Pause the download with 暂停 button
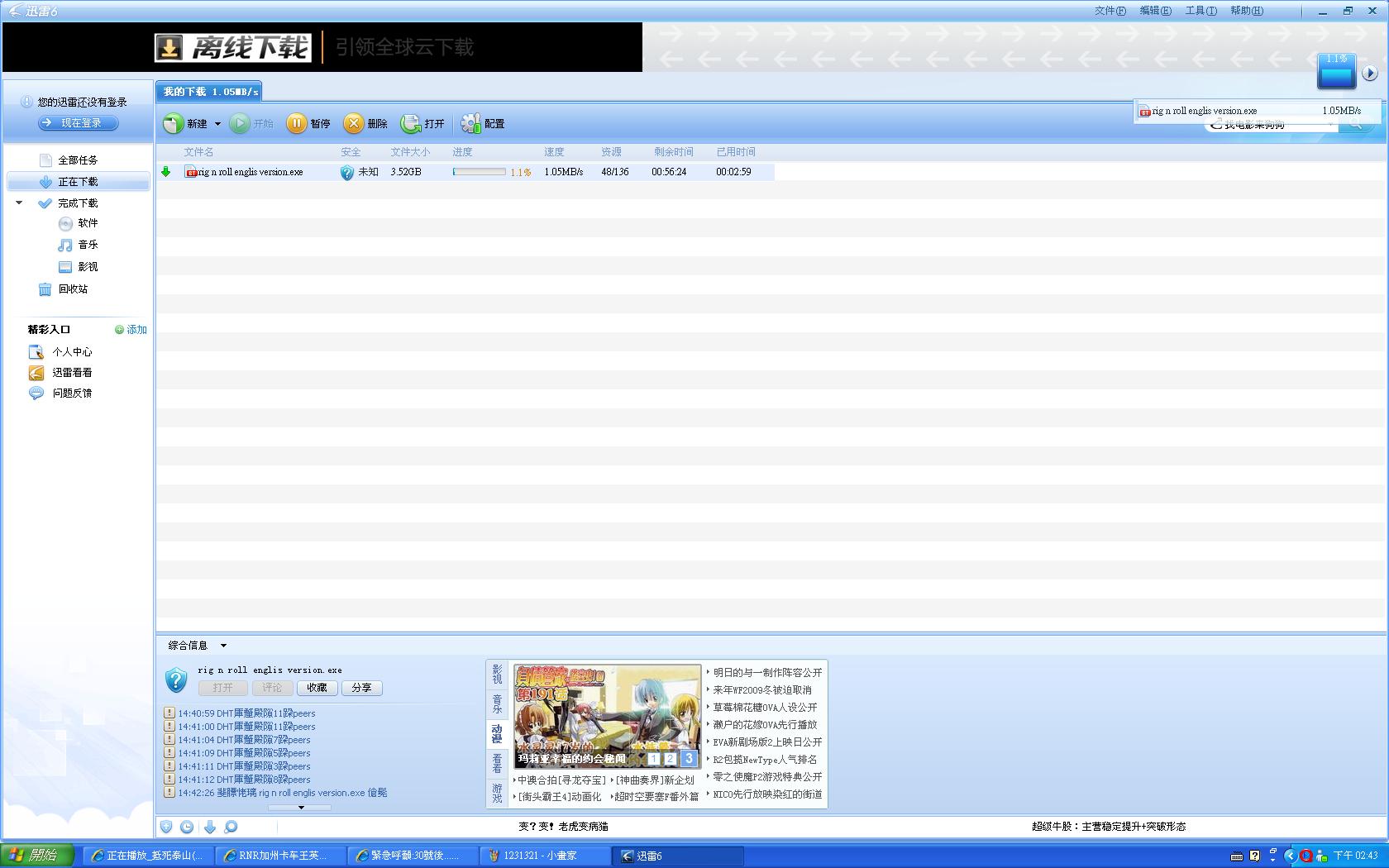This screenshot has width=1389, height=868. coord(296,124)
